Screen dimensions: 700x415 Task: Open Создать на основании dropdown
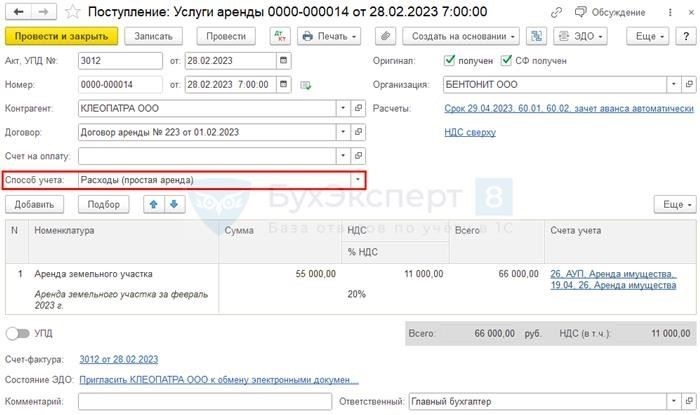coord(461,36)
